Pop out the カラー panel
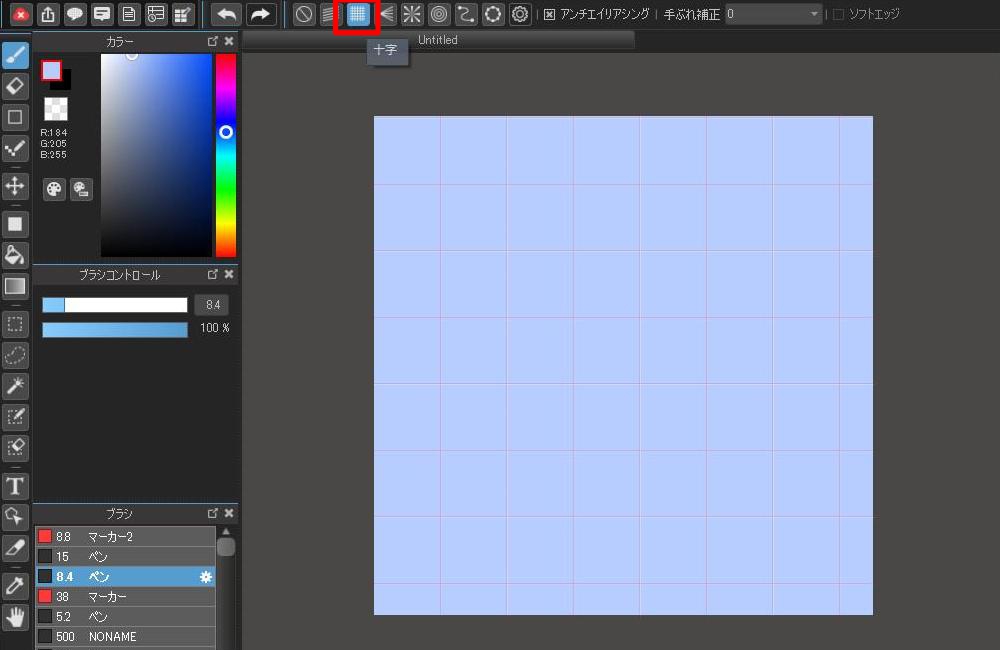This screenshot has width=1000, height=650. click(x=212, y=41)
